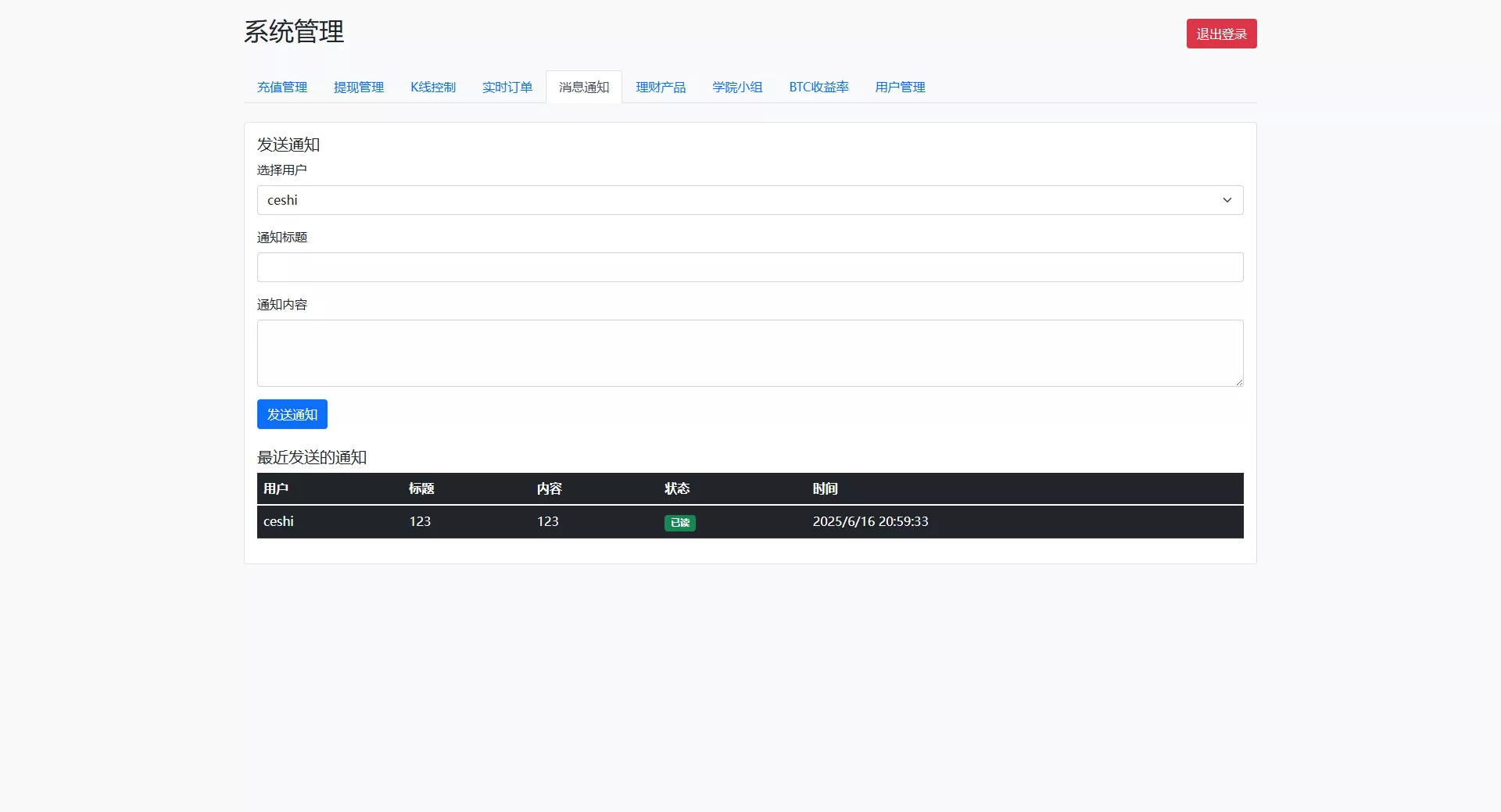Focus the 通知标题 input field

click(x=750, y=267)
